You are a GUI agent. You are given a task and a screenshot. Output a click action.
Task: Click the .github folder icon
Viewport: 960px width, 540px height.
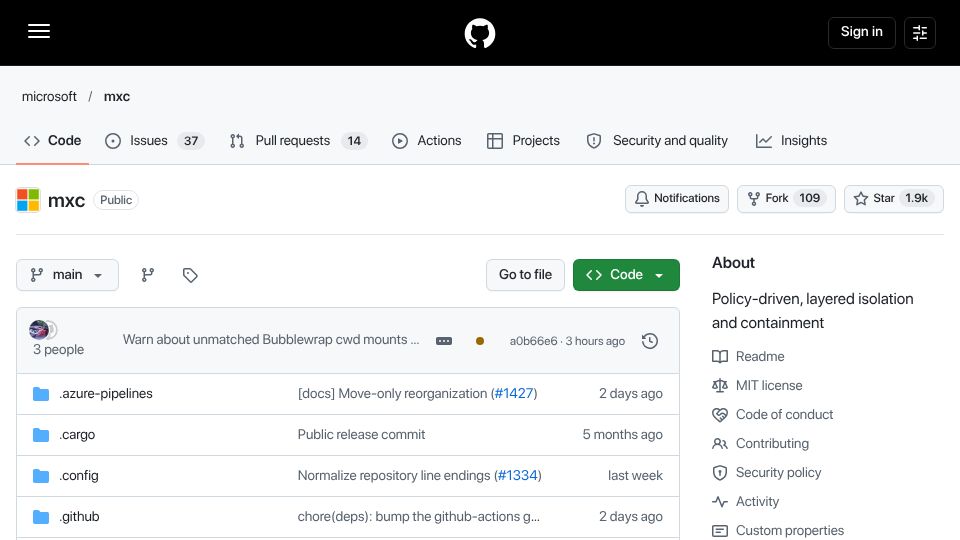click(x=41, y=517)
